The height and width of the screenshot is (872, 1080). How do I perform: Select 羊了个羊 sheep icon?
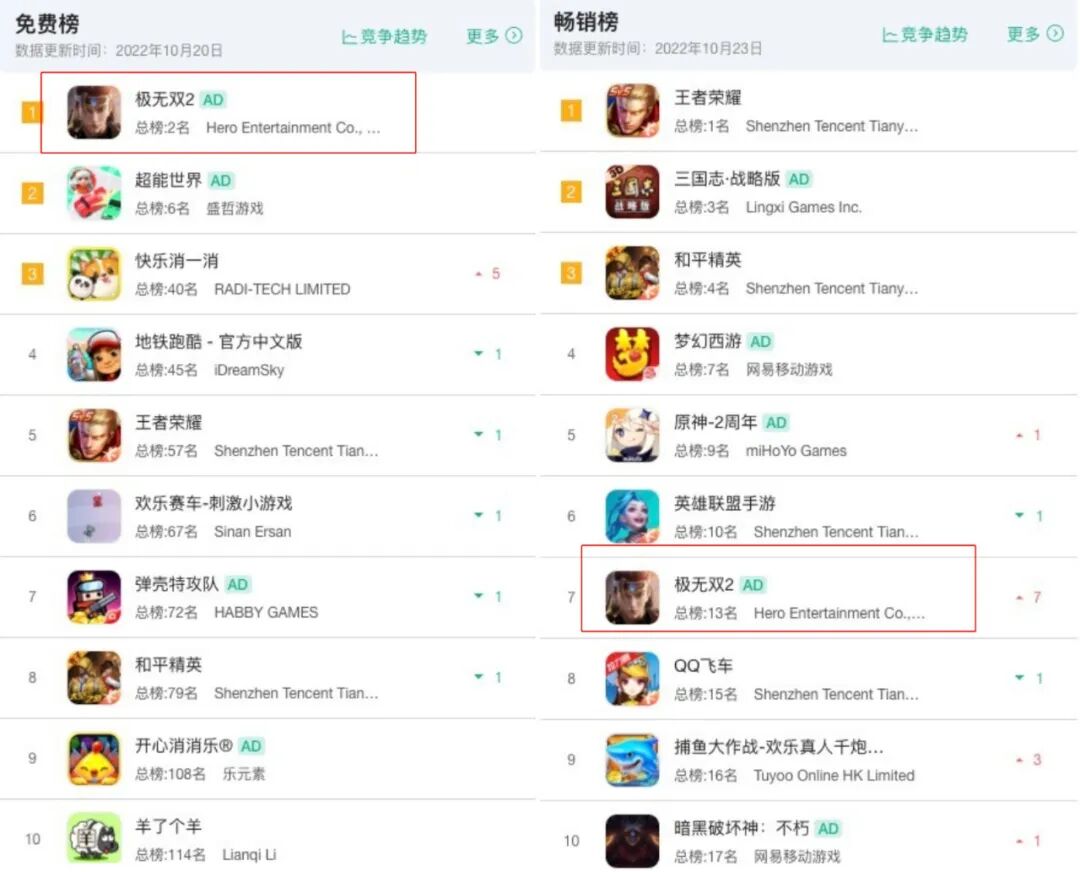(94, 838)
